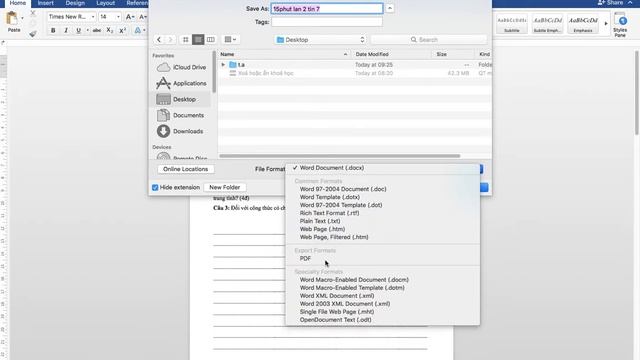Viewport: 640px width, 360px height.
Task: Sort files by Date Modified header
Action: click(391, 54)
